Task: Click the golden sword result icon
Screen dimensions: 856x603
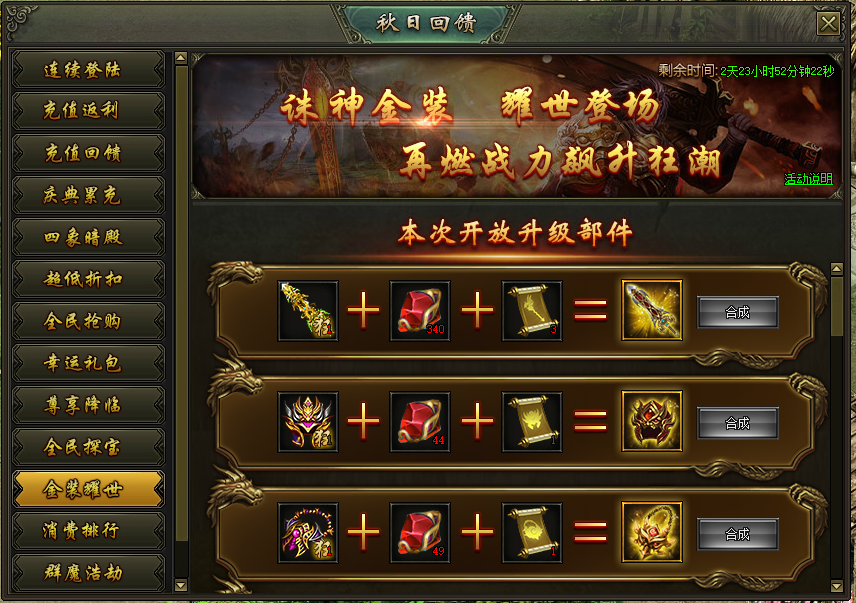Action: [652, 310]
